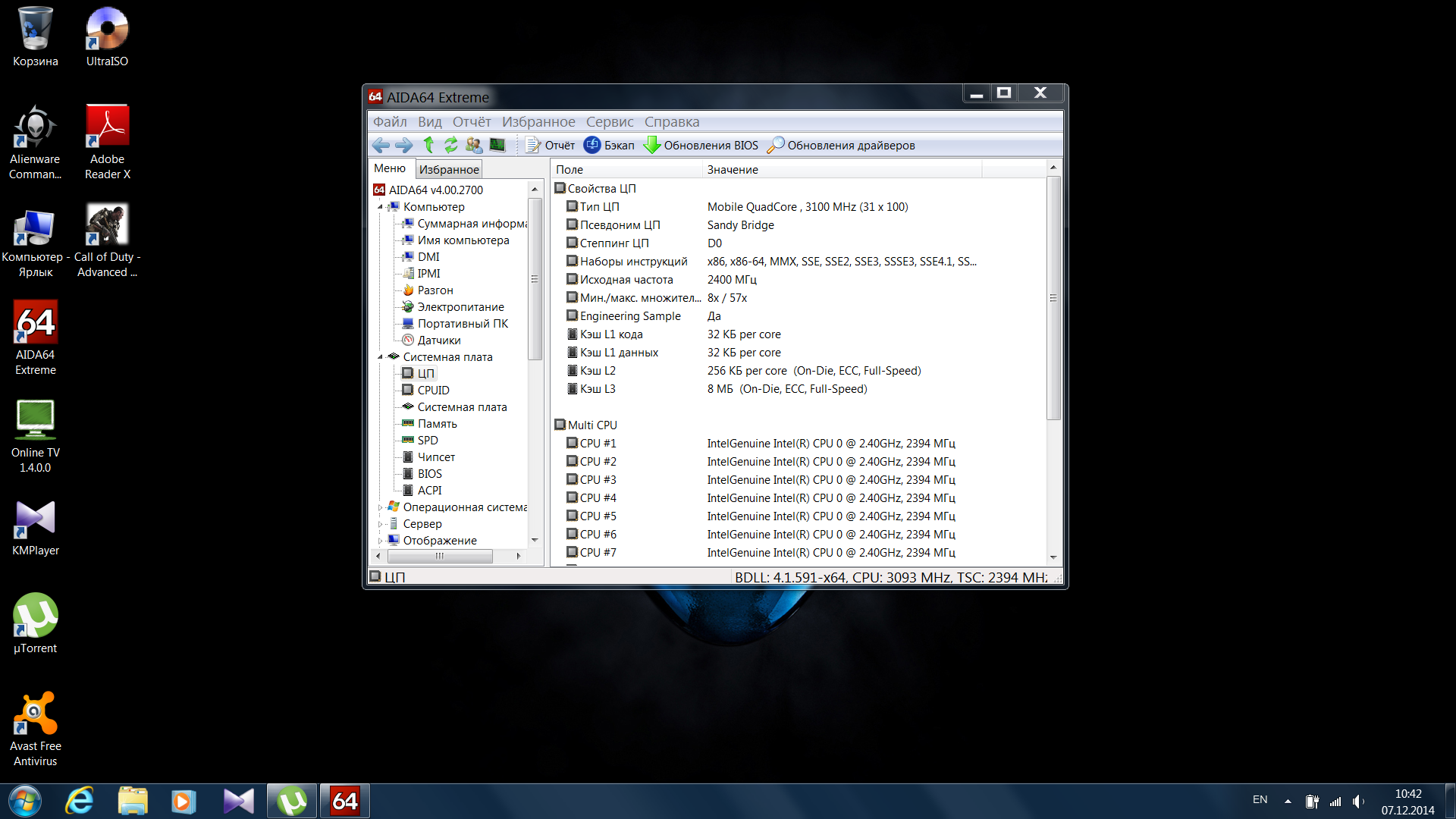Select the Adobe Reader X desktop icon
Viewport: 1456px width, 819px height.
(x=107, y=142)
